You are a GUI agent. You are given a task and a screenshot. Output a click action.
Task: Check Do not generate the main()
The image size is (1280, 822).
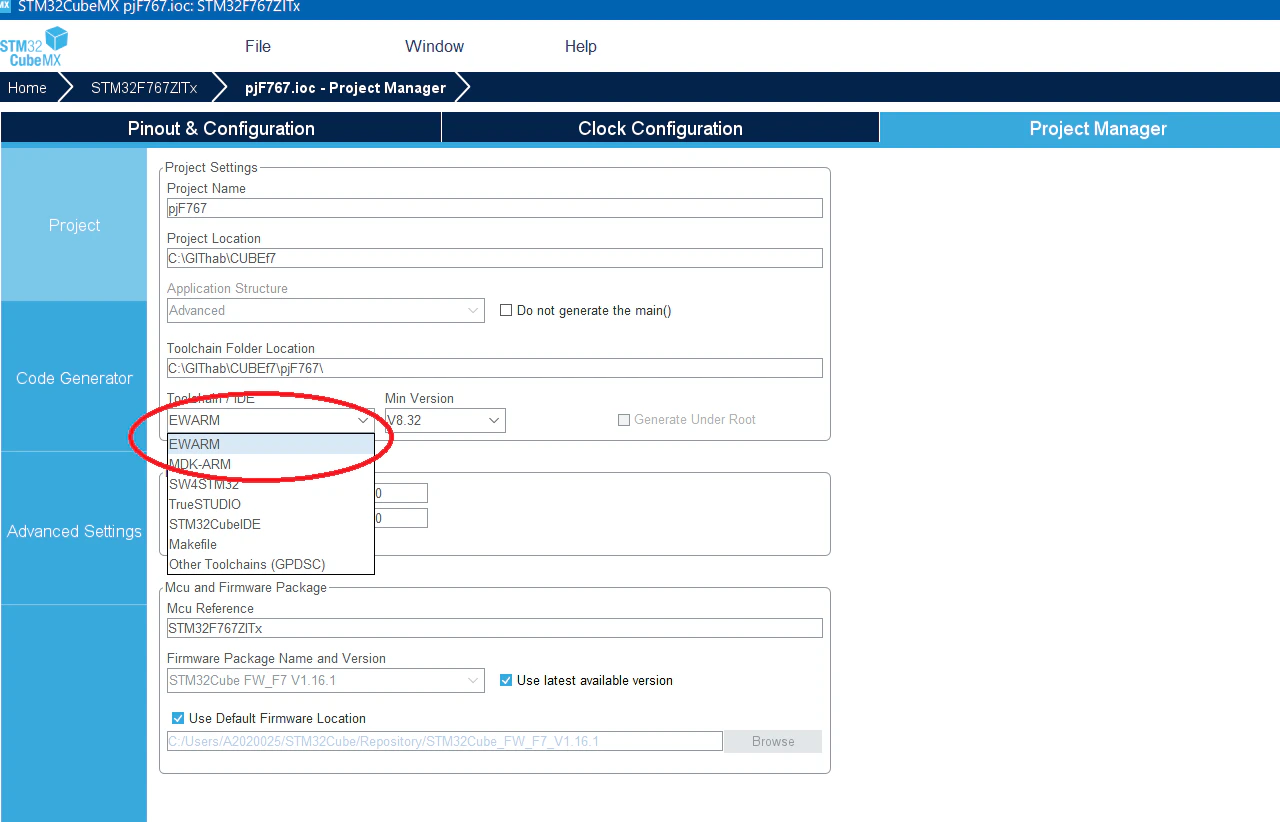click(x=506, y=310)
